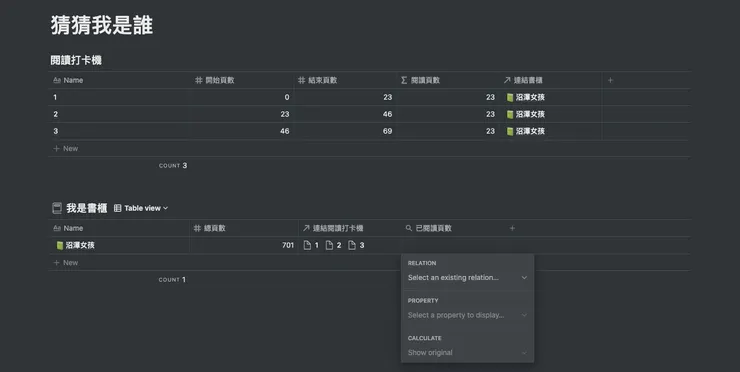Open the Show original calculate dropdown
The height and width of the screenshot is (372, 740).
coord(467,353)
